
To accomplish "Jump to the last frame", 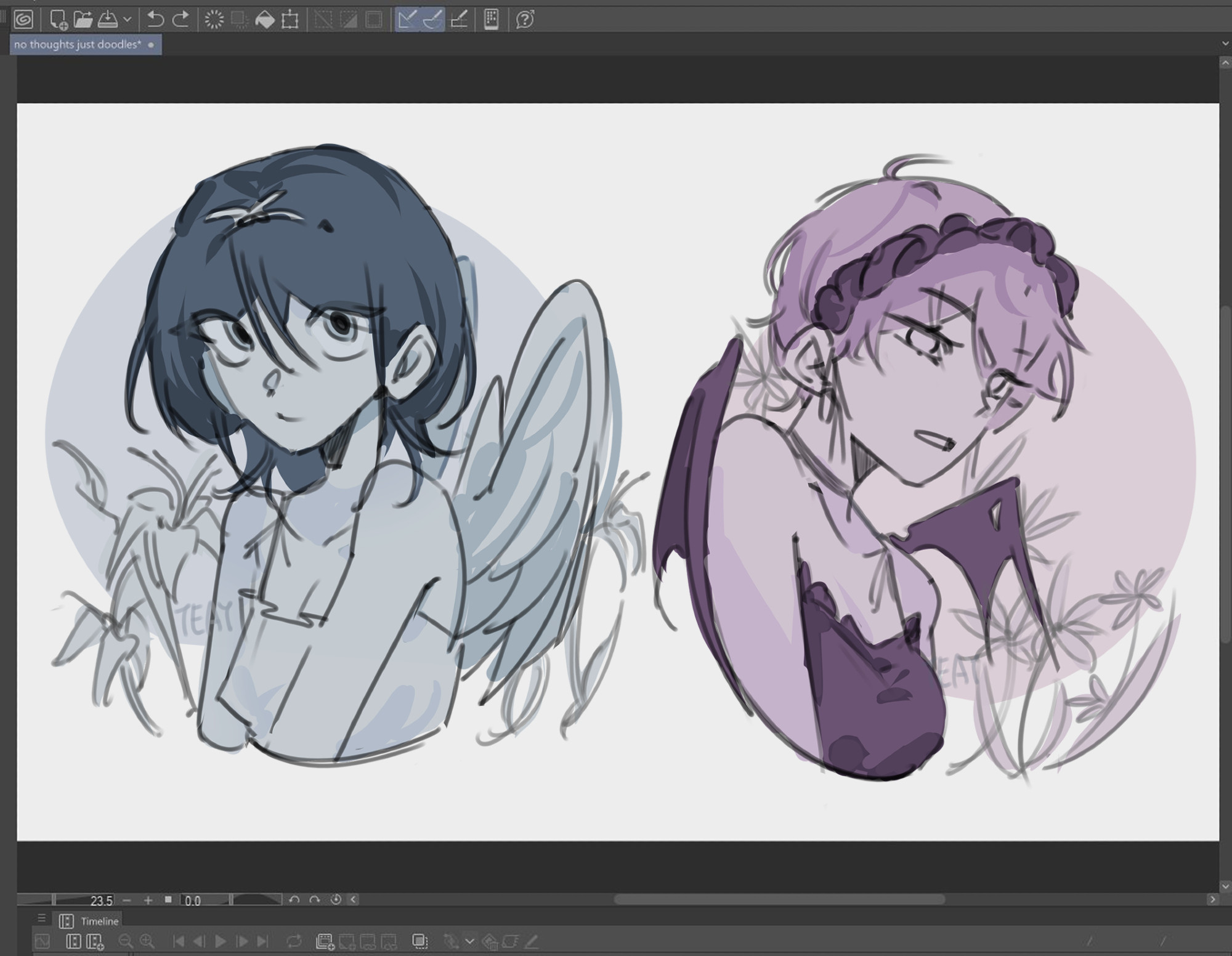I will (x=262, y=941).
